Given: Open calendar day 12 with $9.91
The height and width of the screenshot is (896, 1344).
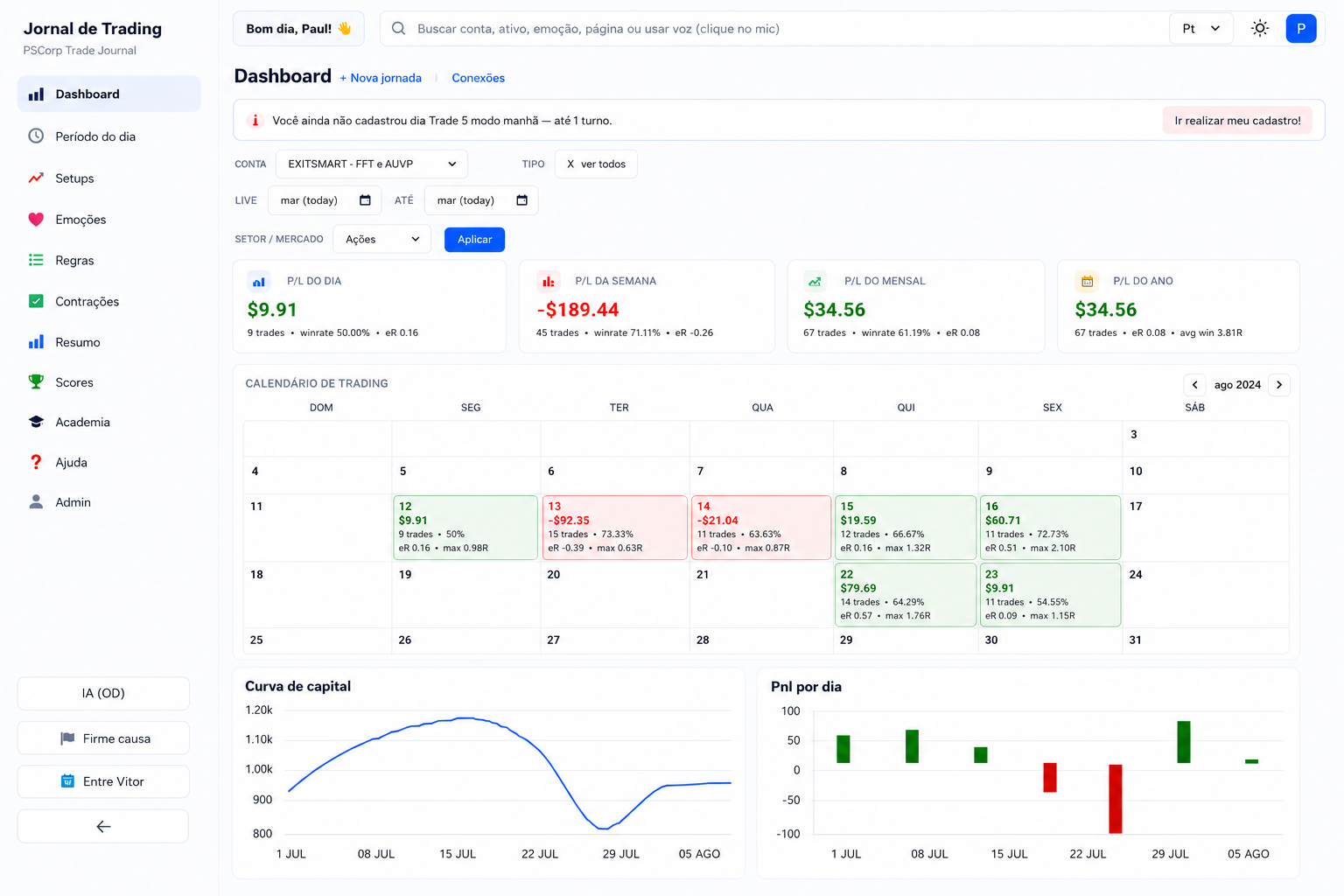Looking at the screenshot, I should point(465,528).
